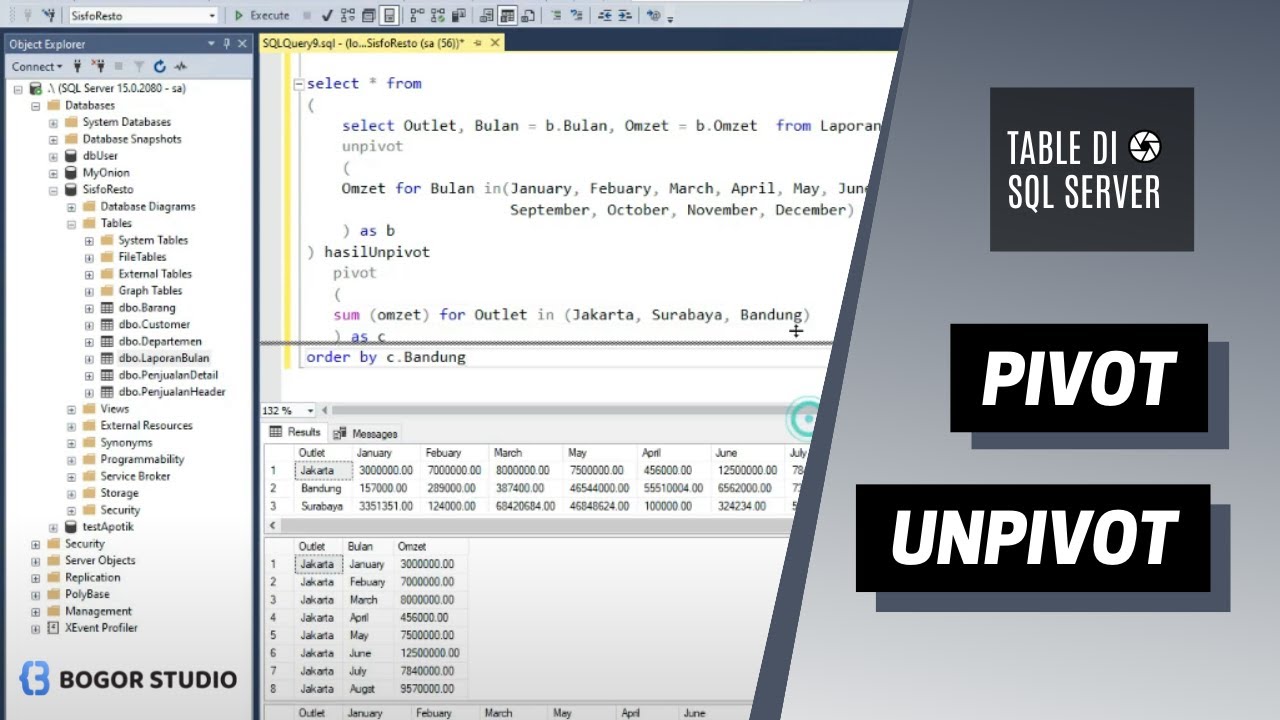The height and width of the screenshot is (720, 1280).
Task: Open the Query Options icon
Action: point(368,15)
